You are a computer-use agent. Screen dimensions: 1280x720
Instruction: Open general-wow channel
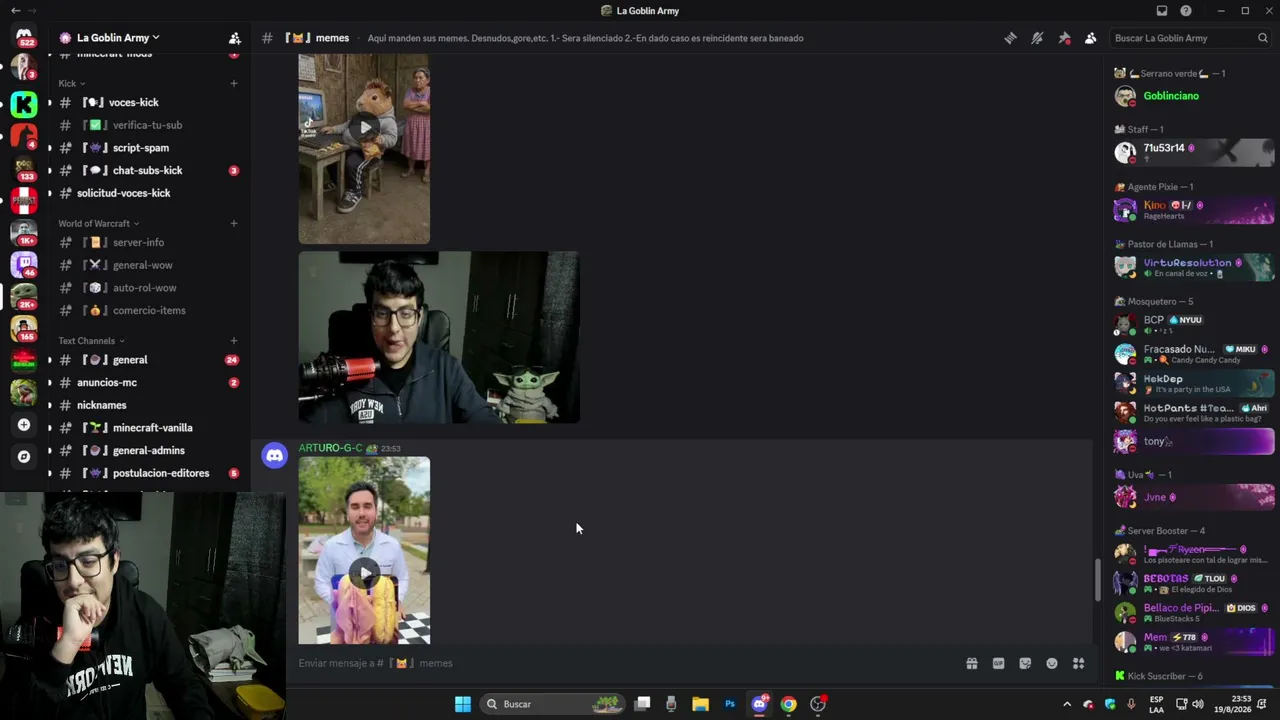148,265
